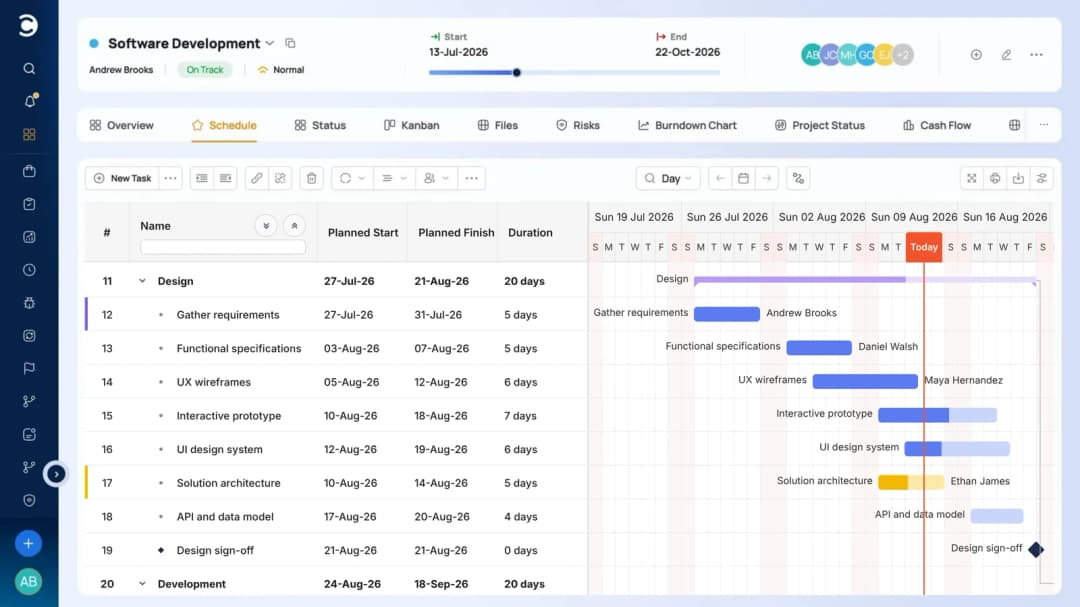This screenshot has height=607, width=1080.
Task: Click the New Task button
Action: pyautogui.click(x=122, y=178)
